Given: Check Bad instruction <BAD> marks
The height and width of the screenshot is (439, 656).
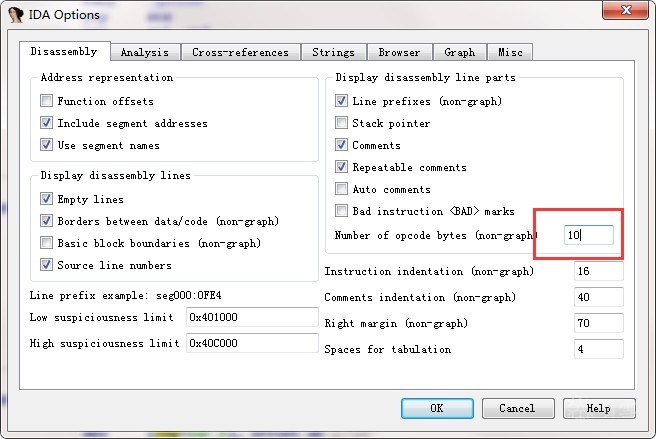Looking at the screenshot, I should 341,211.
